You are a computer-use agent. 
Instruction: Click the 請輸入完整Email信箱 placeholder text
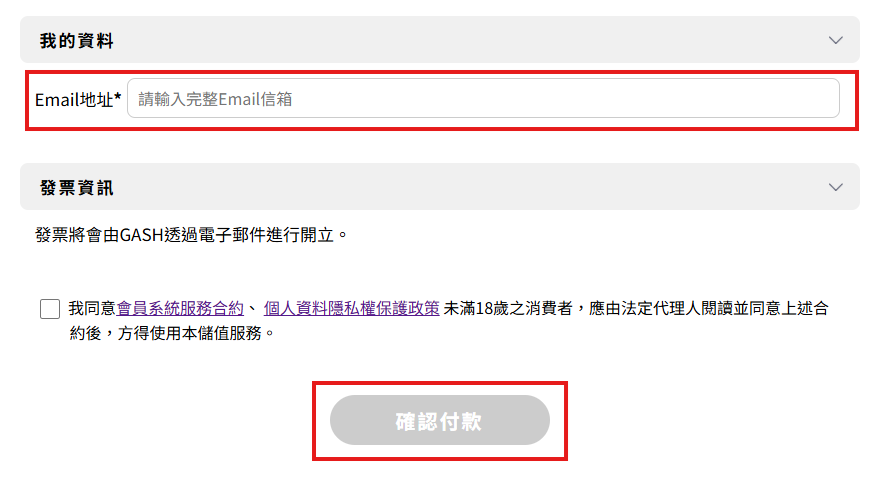pos(215,99)
